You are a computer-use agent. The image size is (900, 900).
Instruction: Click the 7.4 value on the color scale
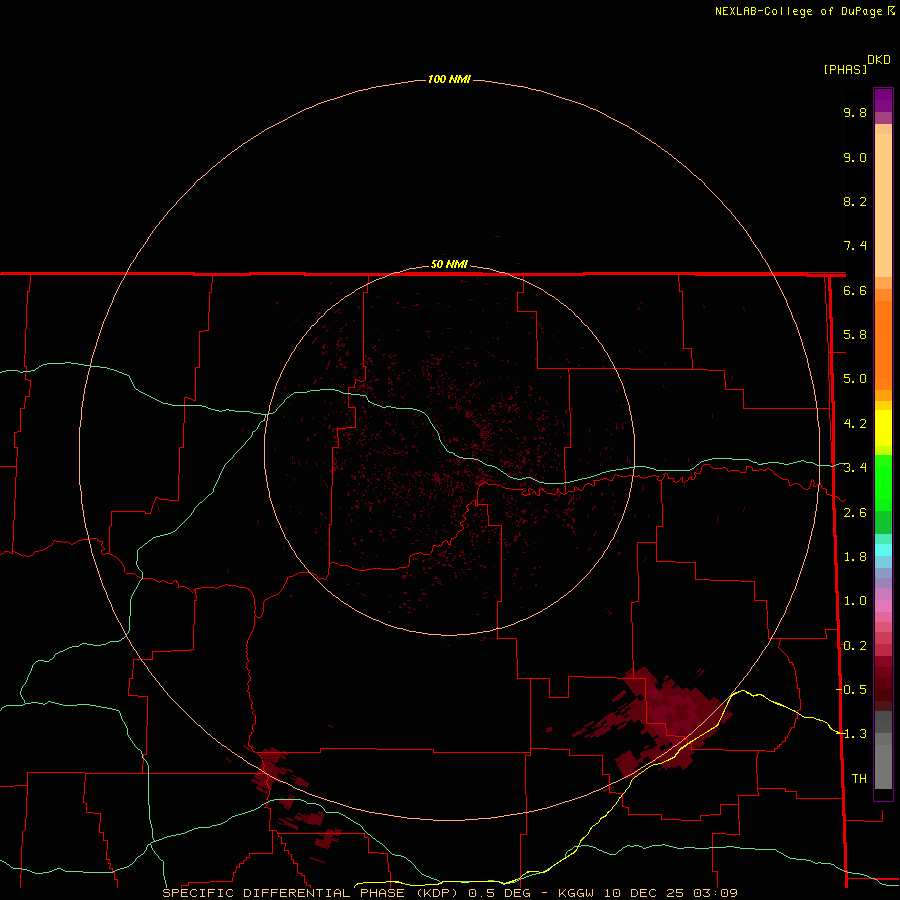pyautogui.click(x=855, y=246)
